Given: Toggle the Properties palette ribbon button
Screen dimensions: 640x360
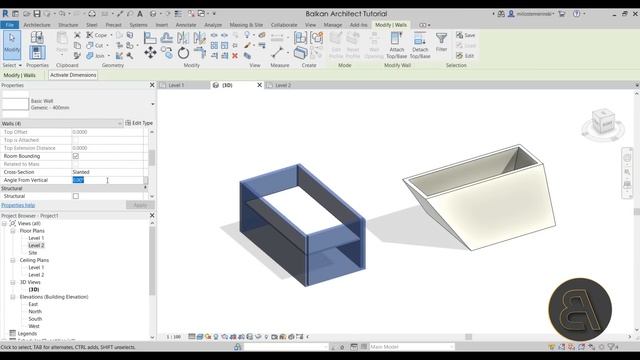Looking at the screenshot, I should click(x=37, y=53).
